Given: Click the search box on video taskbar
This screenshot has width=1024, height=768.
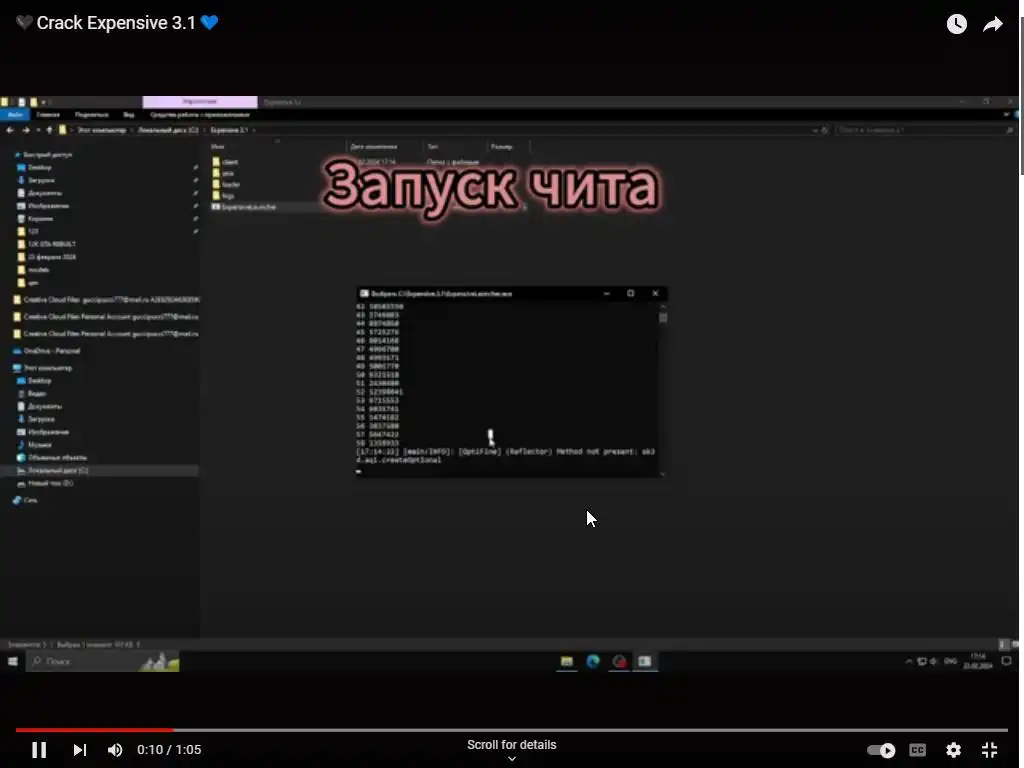Looking at the screenshot, I should click(103, 662).
